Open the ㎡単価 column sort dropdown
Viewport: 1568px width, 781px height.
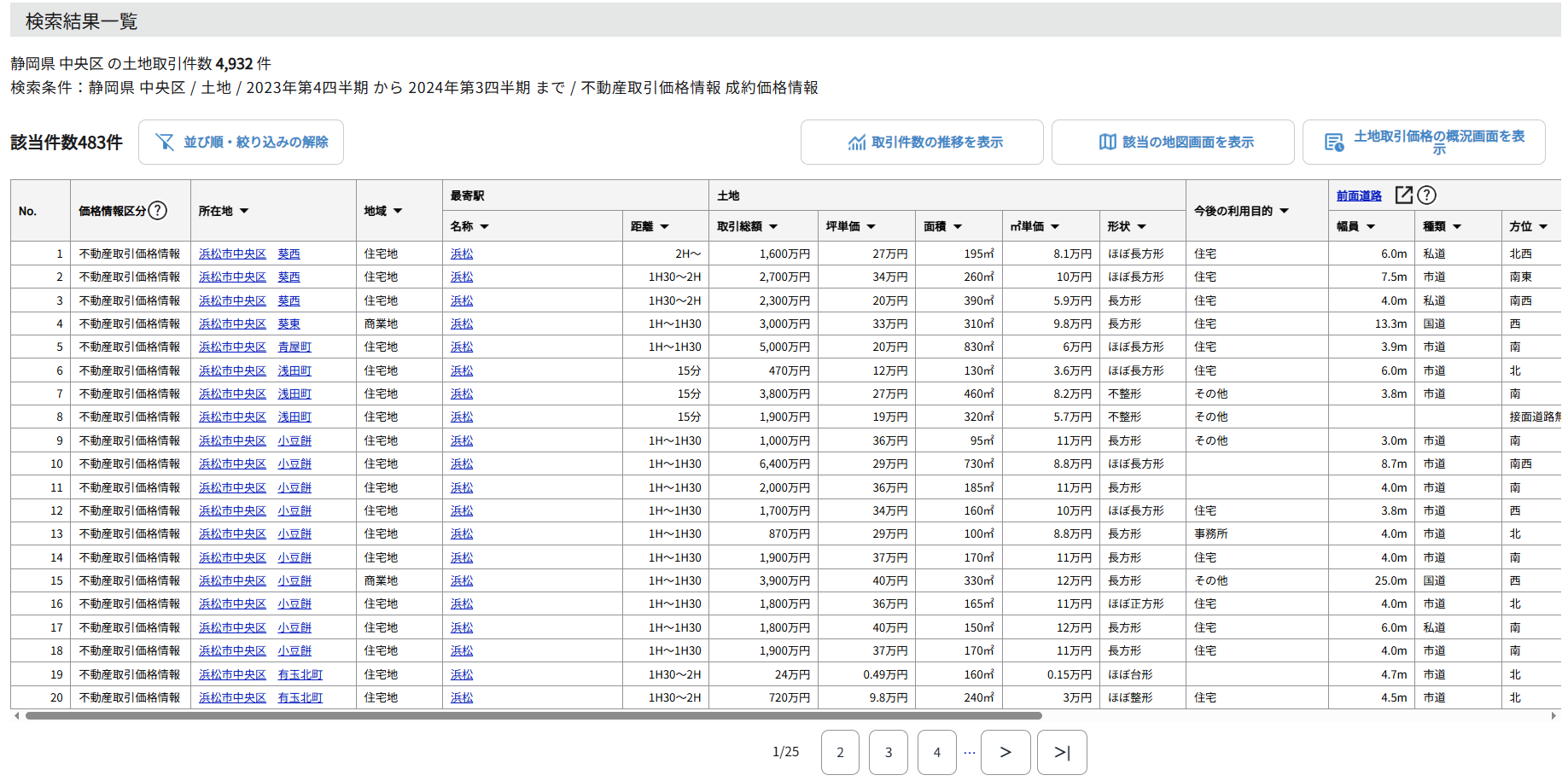click(x=1055, y=226)
